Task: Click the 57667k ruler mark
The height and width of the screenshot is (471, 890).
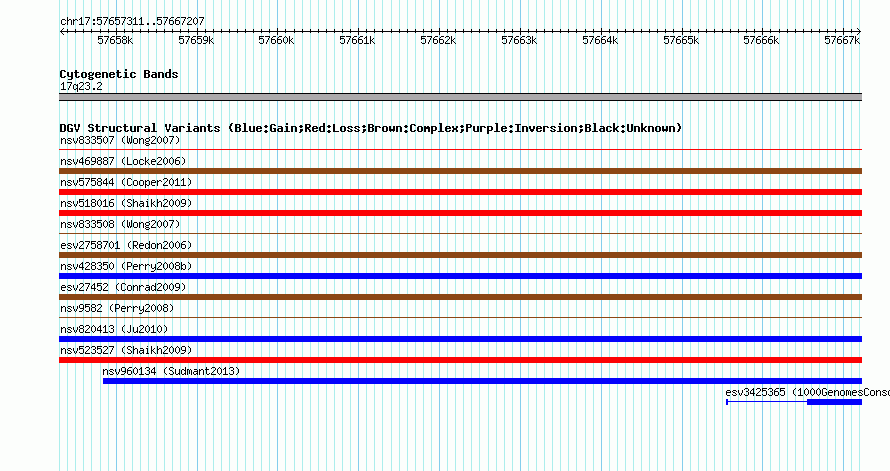Action: click(842, 40)
